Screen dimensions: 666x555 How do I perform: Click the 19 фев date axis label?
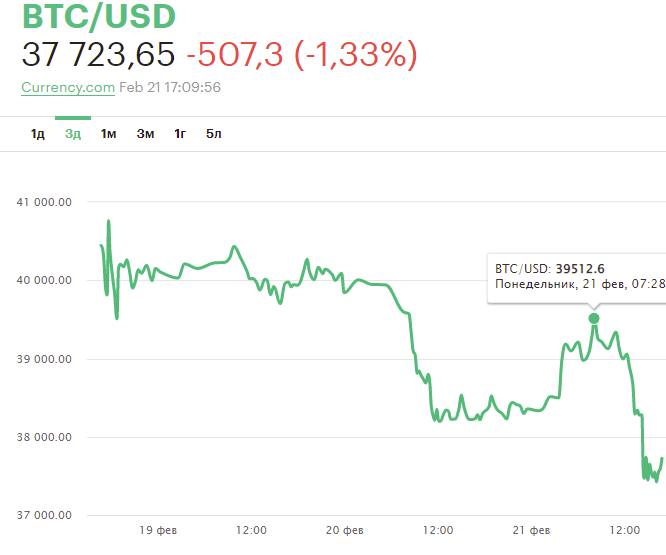pos(158,530)
